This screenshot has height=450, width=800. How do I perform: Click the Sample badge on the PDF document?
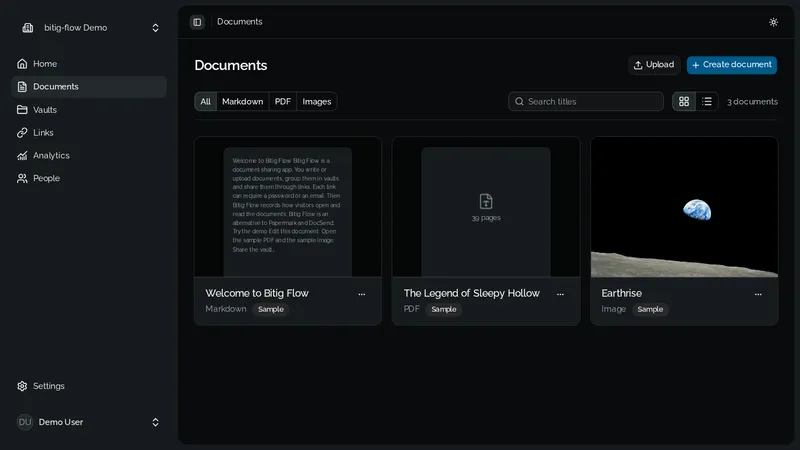click(x=444, y=309)
